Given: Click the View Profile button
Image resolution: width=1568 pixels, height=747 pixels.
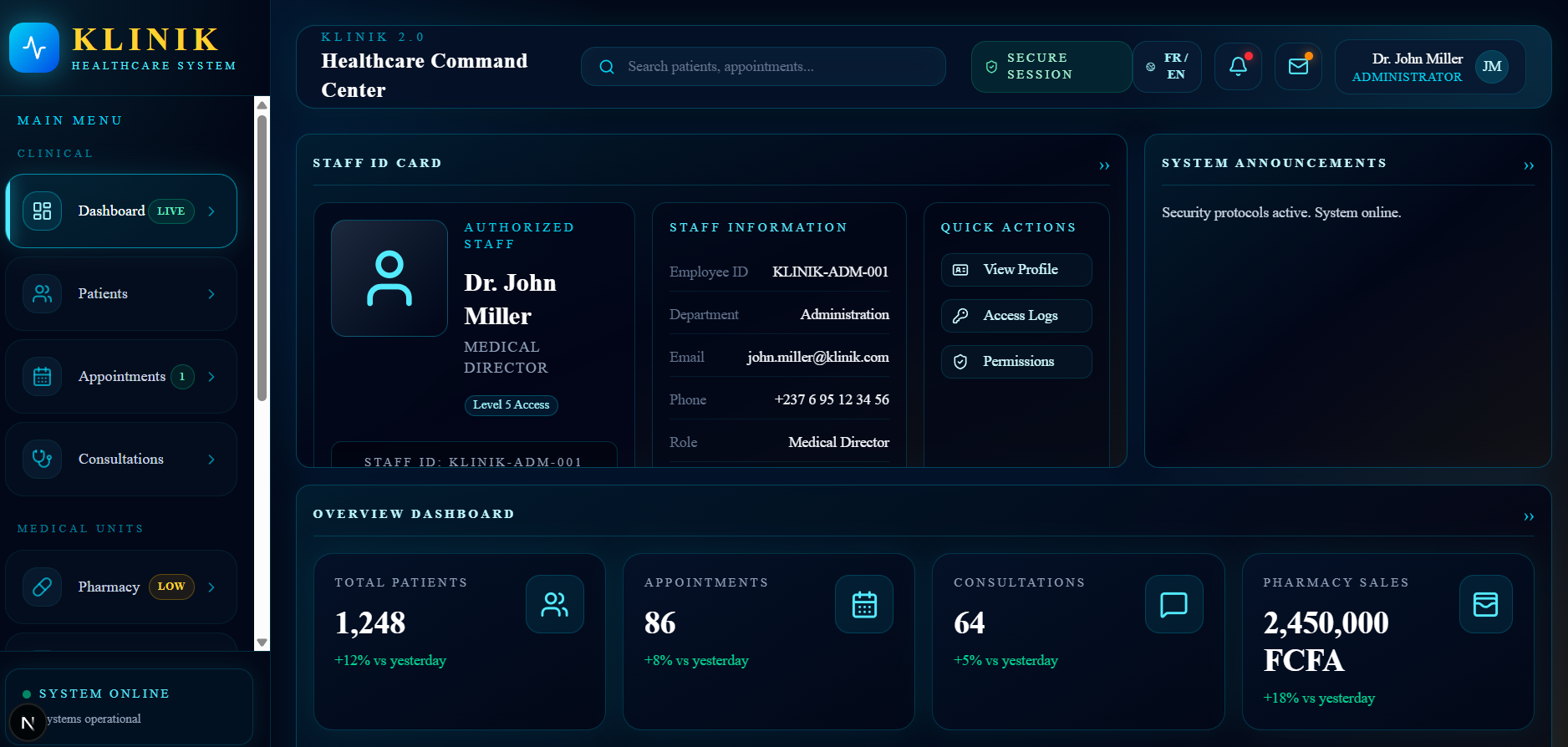Looking at the screenshot, I should tap(1016, 270).
